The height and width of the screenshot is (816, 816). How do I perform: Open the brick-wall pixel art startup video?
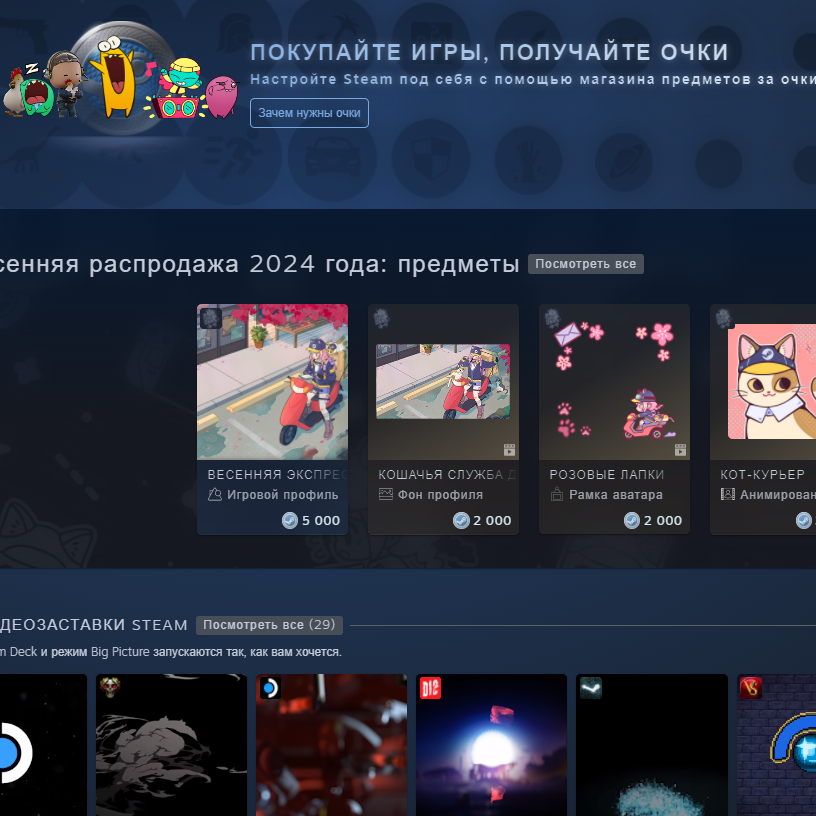[776, 745]
